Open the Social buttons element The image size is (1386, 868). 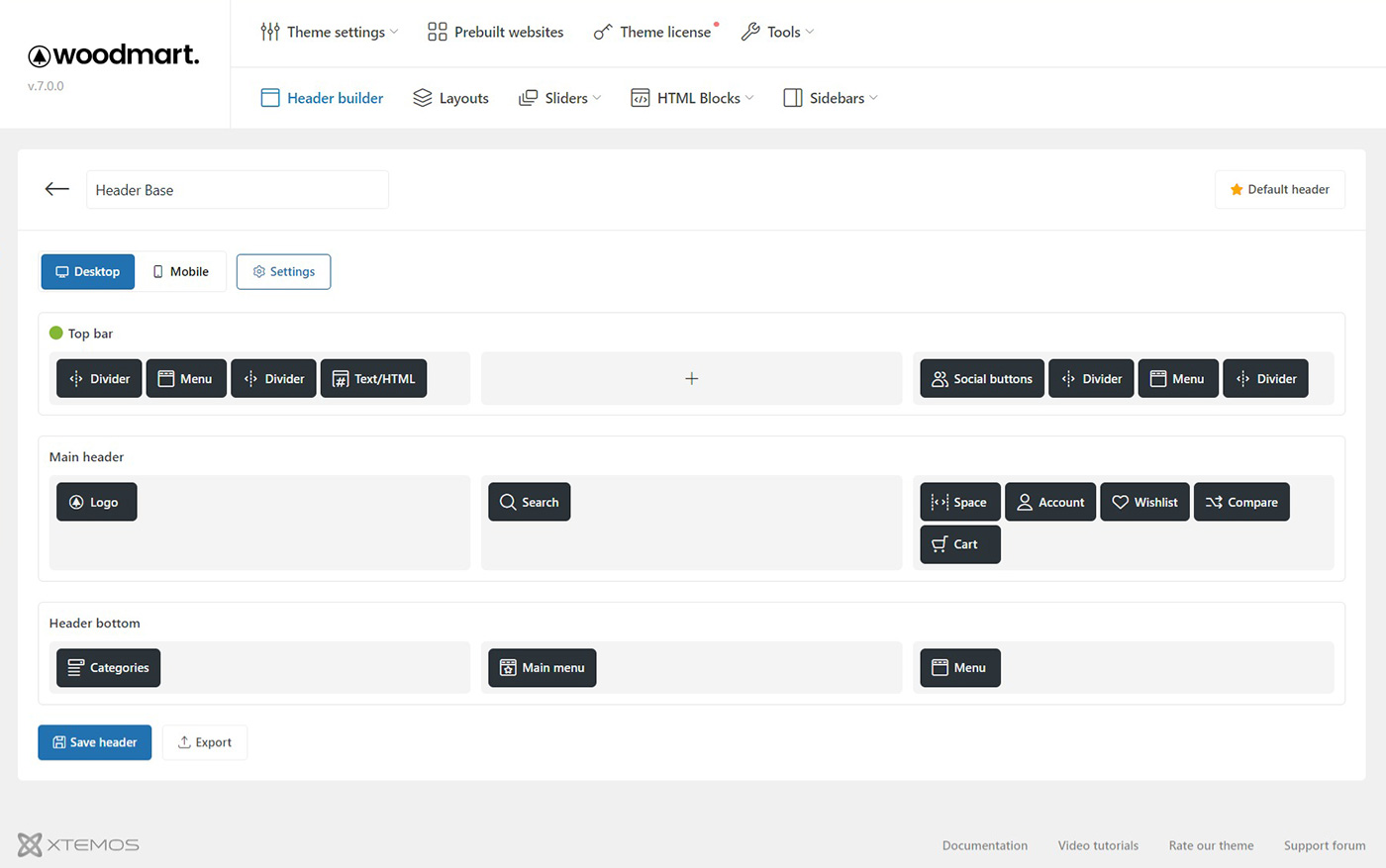[x=981, y=378]
